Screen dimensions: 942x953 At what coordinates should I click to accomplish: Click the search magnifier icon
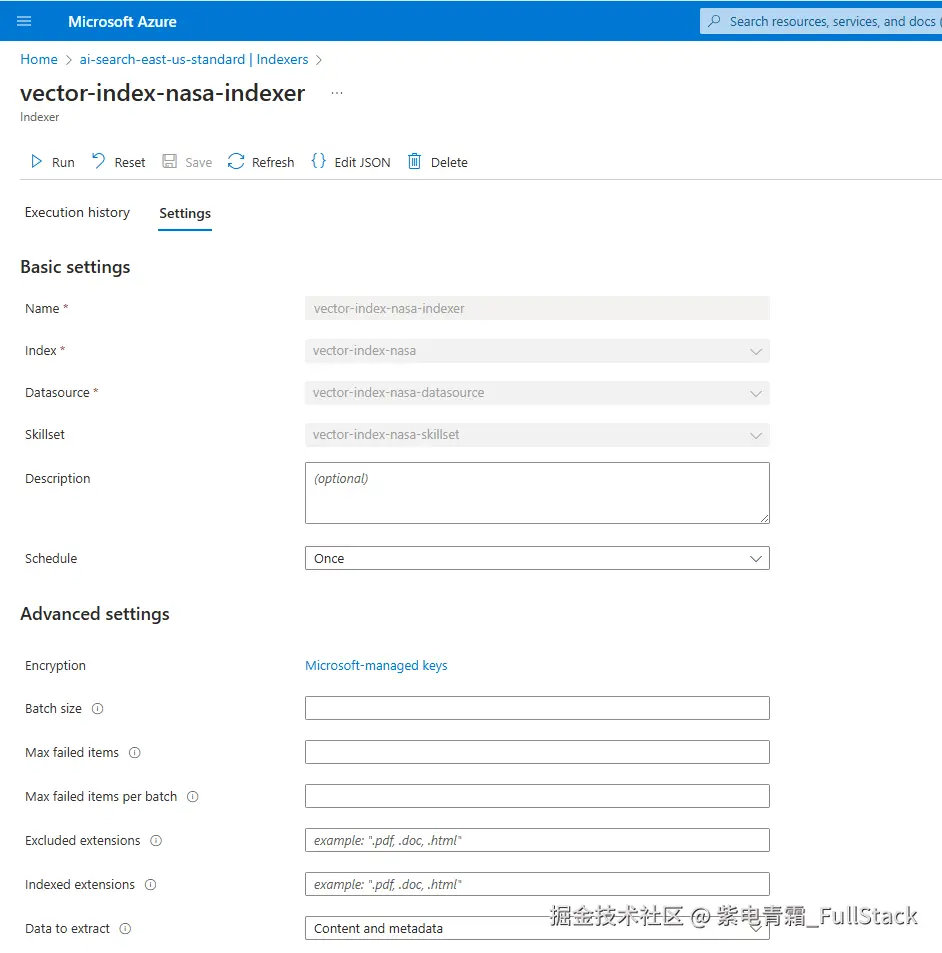click(x=715, y=21)
